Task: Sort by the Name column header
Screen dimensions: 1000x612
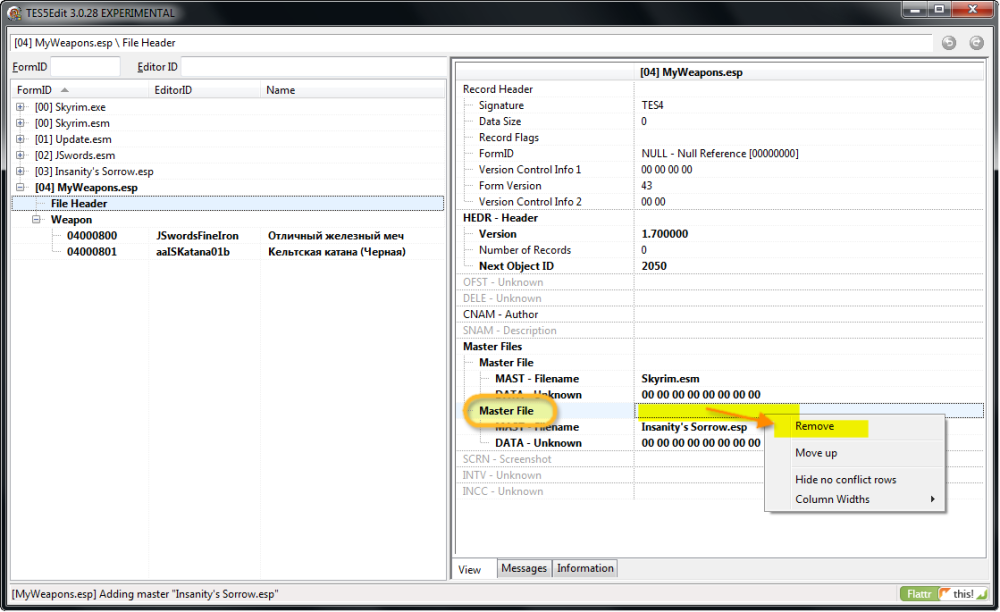Action: [353, 90]
